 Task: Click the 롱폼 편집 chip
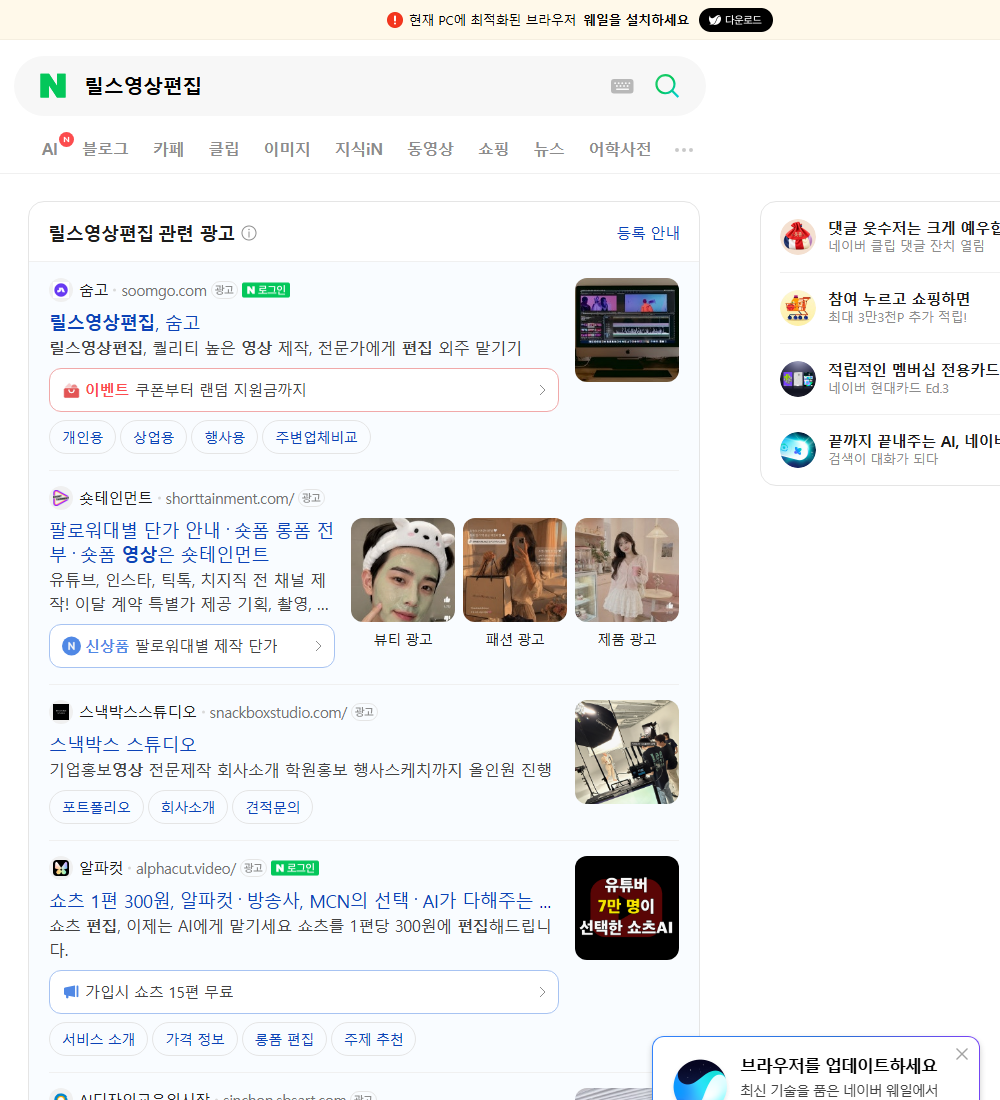tap(284, 1039)
